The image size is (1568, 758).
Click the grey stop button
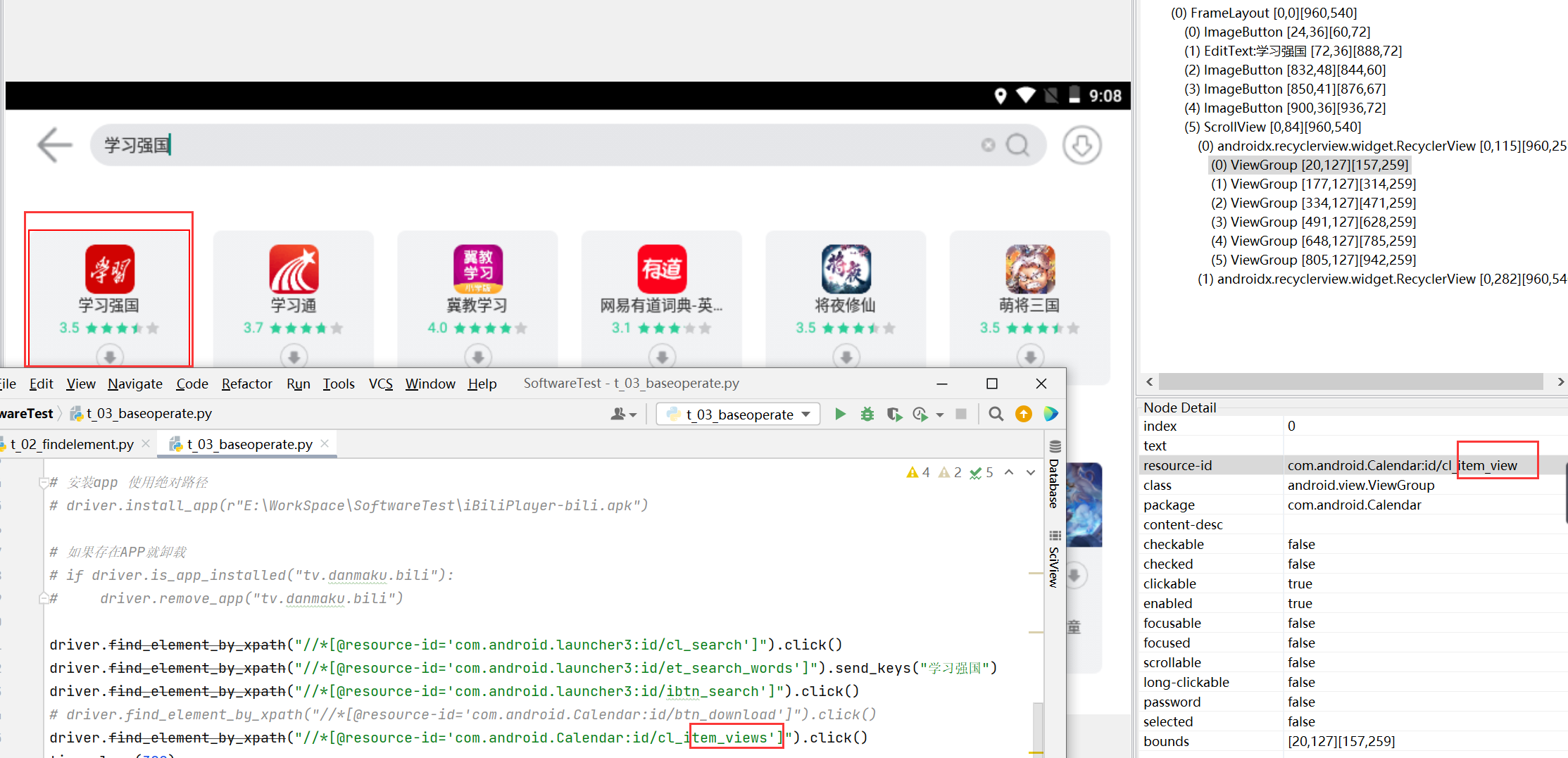pyautogui.click(x=961, y=414)
